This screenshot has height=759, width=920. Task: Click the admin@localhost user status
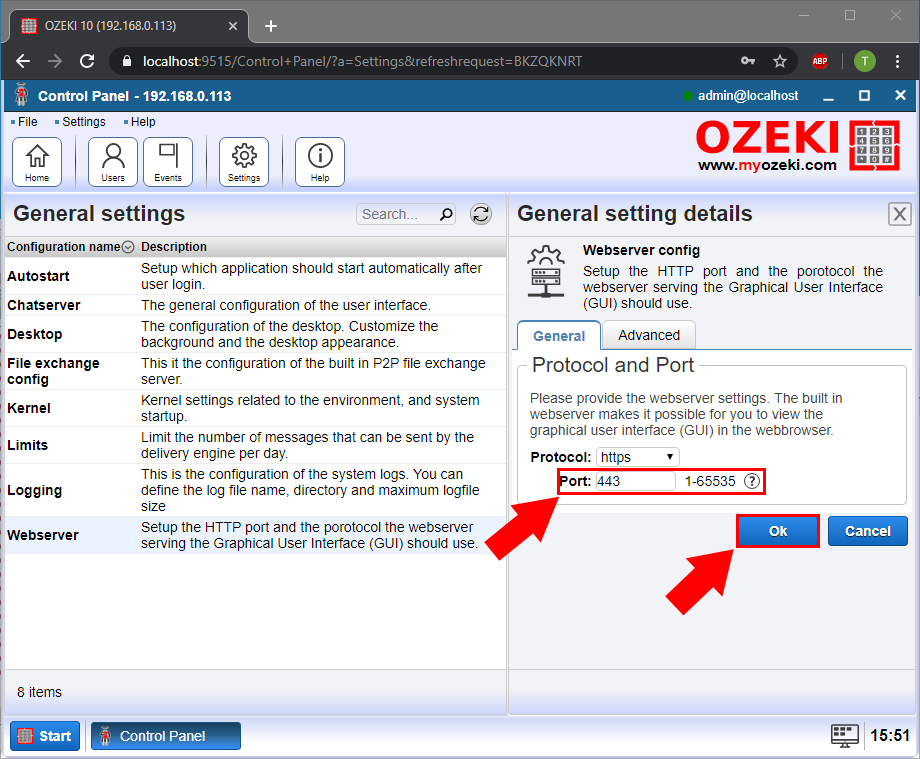click(x=740, y=96)
